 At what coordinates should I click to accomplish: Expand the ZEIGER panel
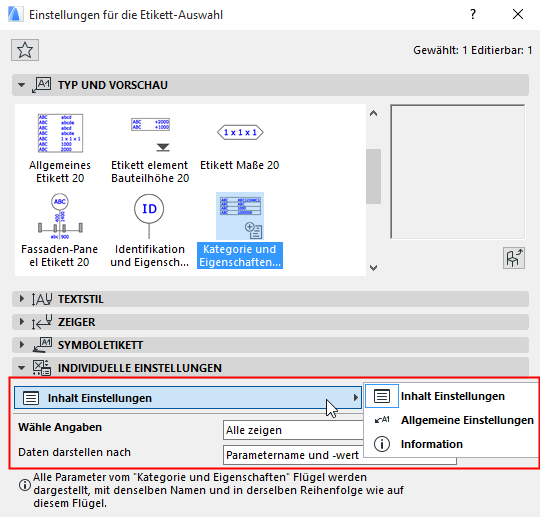pyautogui.click(x=21, y=322)
